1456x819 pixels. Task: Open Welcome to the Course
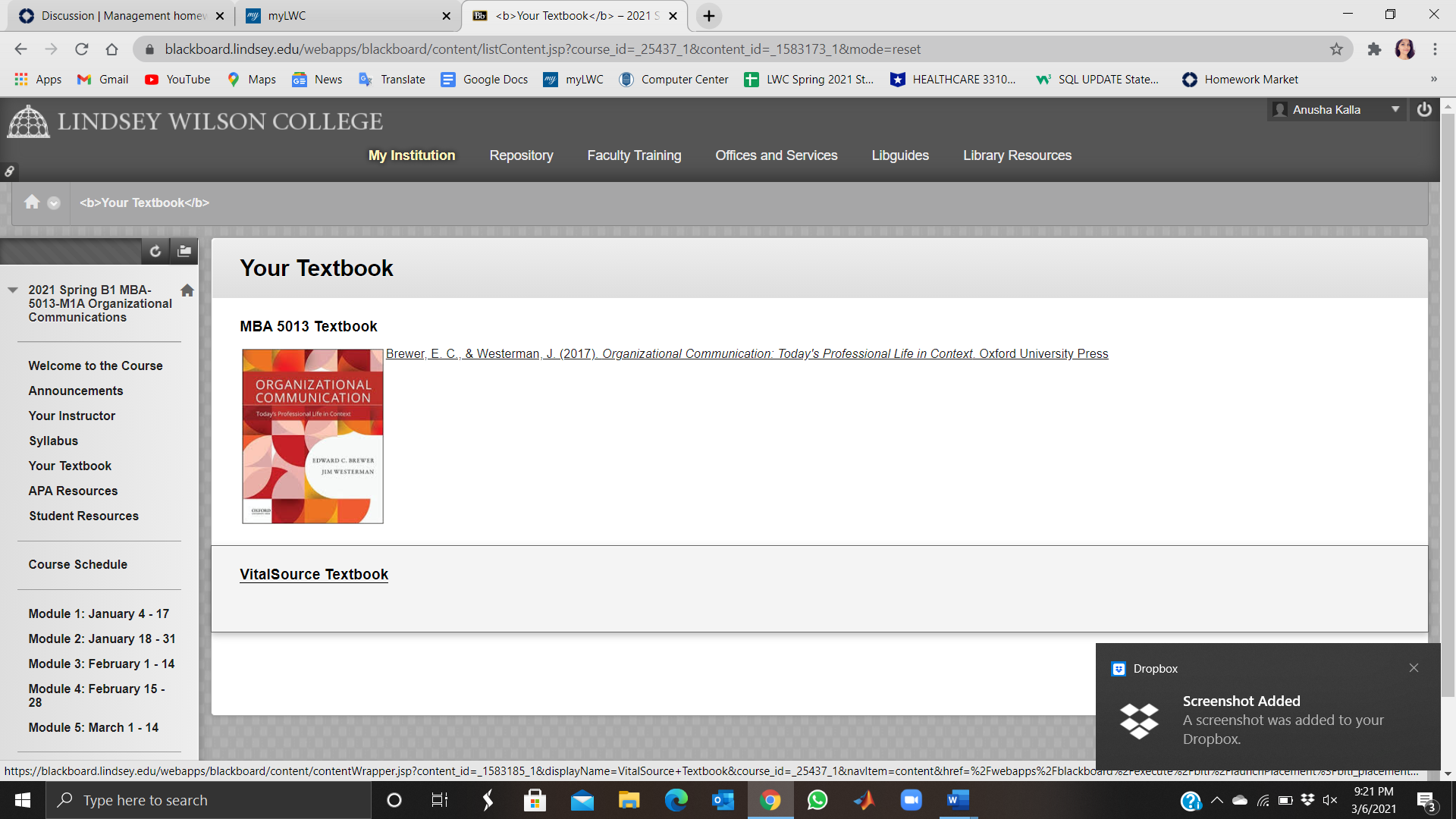(96, 366)
